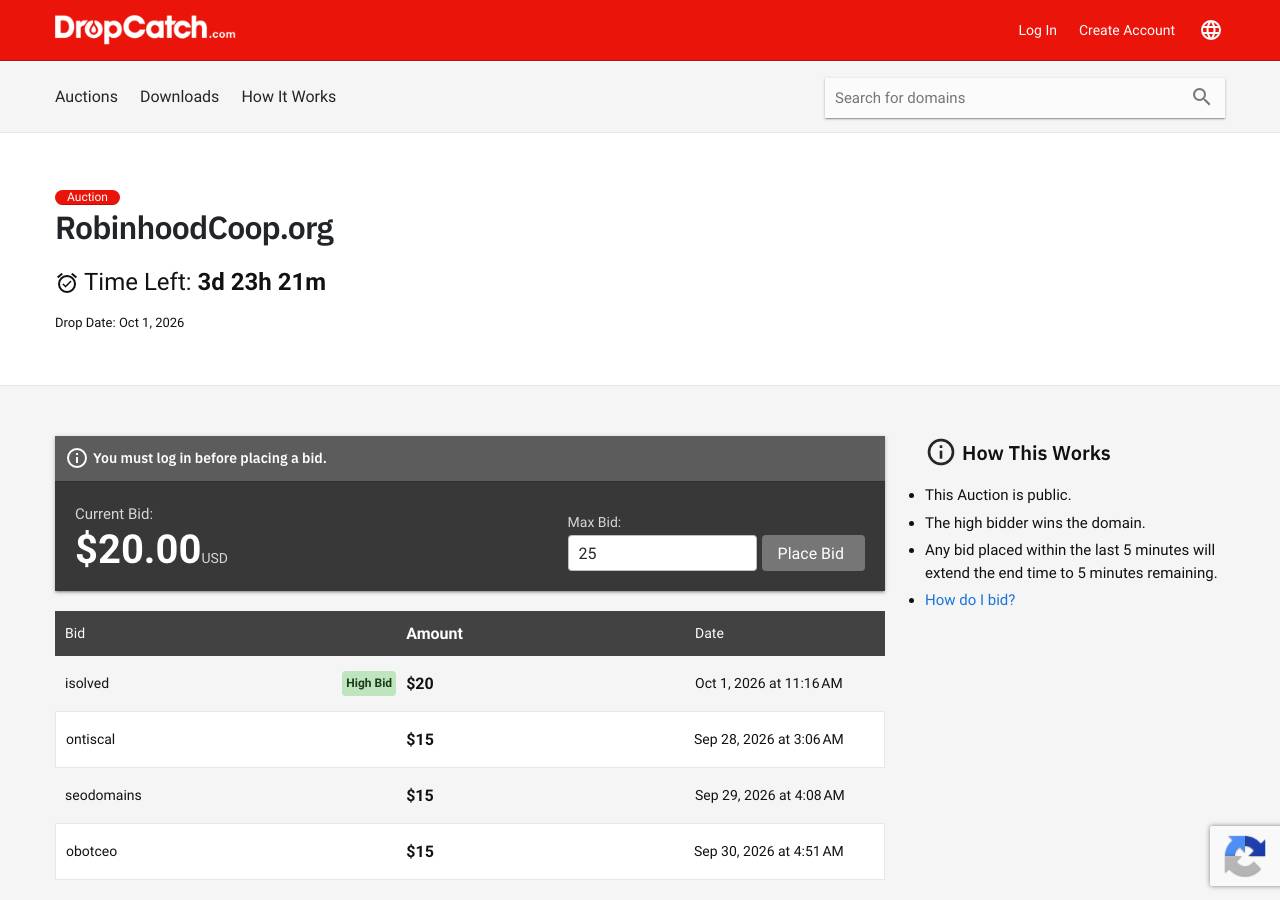Click the Bid column header
This screenshot has width=1280, height=900.
pyautogui.click(x=75, y=633)
